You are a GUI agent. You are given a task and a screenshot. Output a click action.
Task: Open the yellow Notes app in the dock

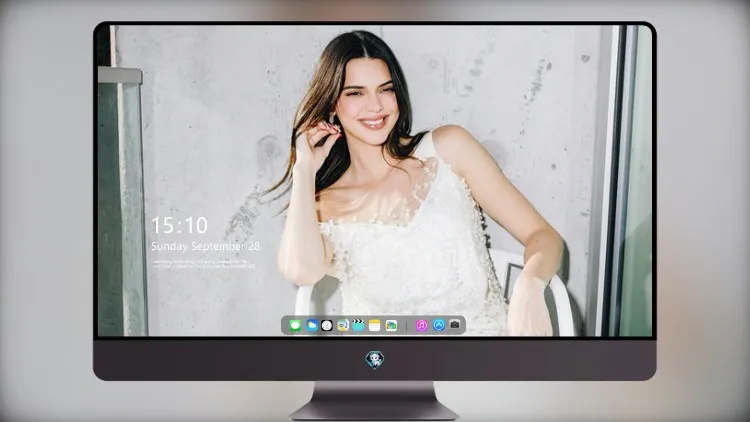(375, 325)
